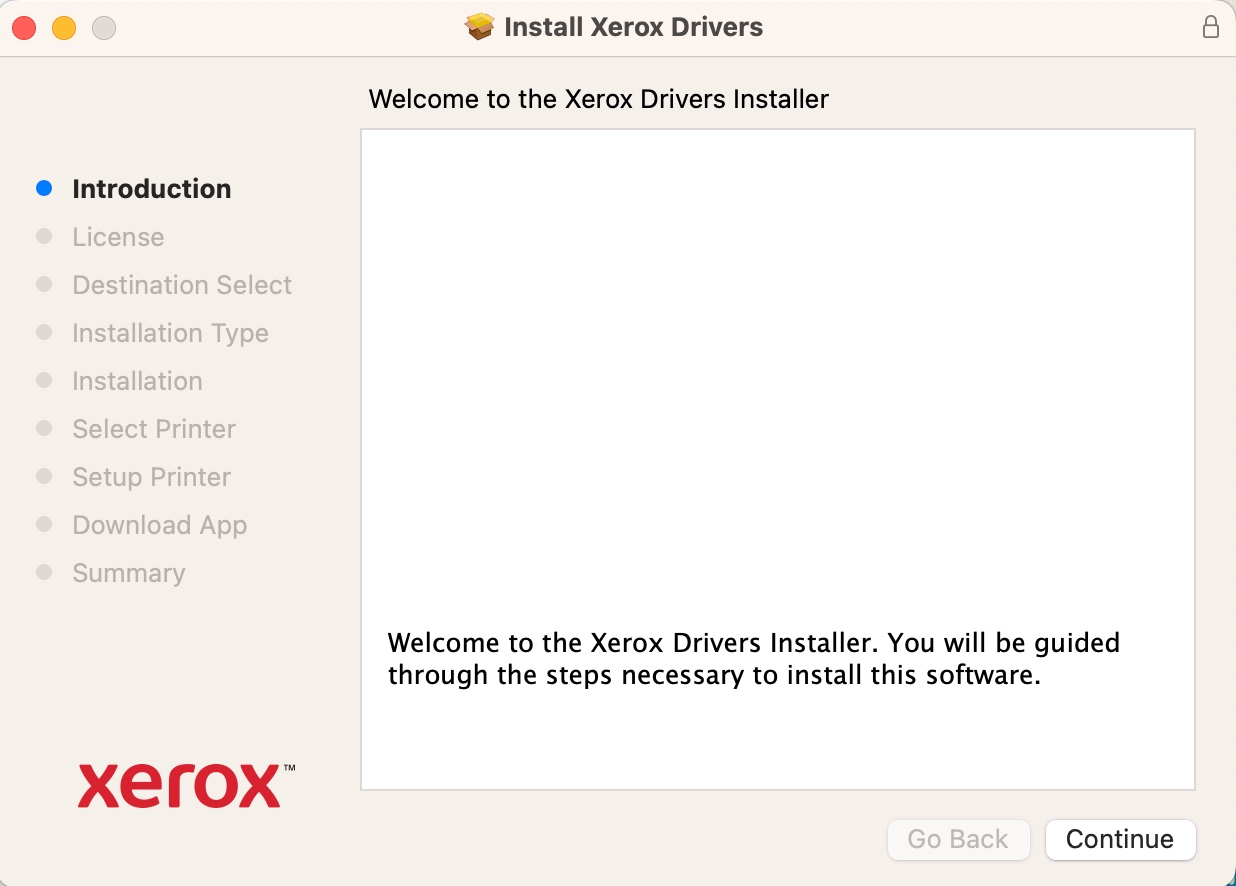Click the yellow minimize traffic light button

(64, 29)
